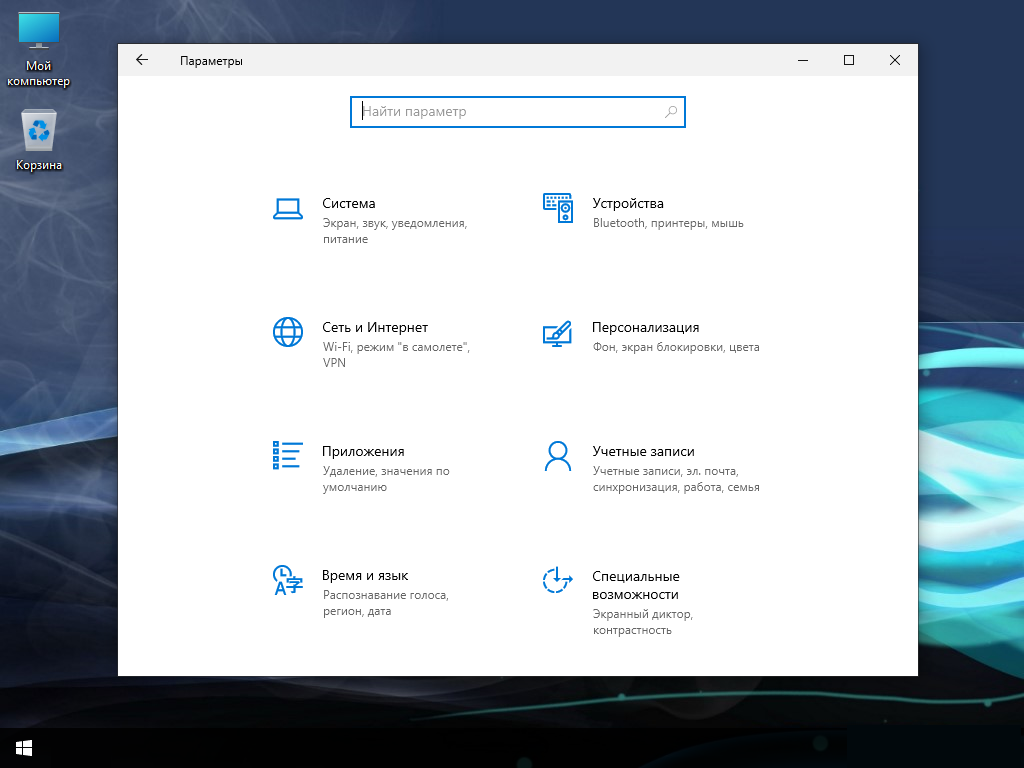The height and width of the screenshot is (768, 1024).
Task: Maximize the Параметры window
Action: point(849,60)
